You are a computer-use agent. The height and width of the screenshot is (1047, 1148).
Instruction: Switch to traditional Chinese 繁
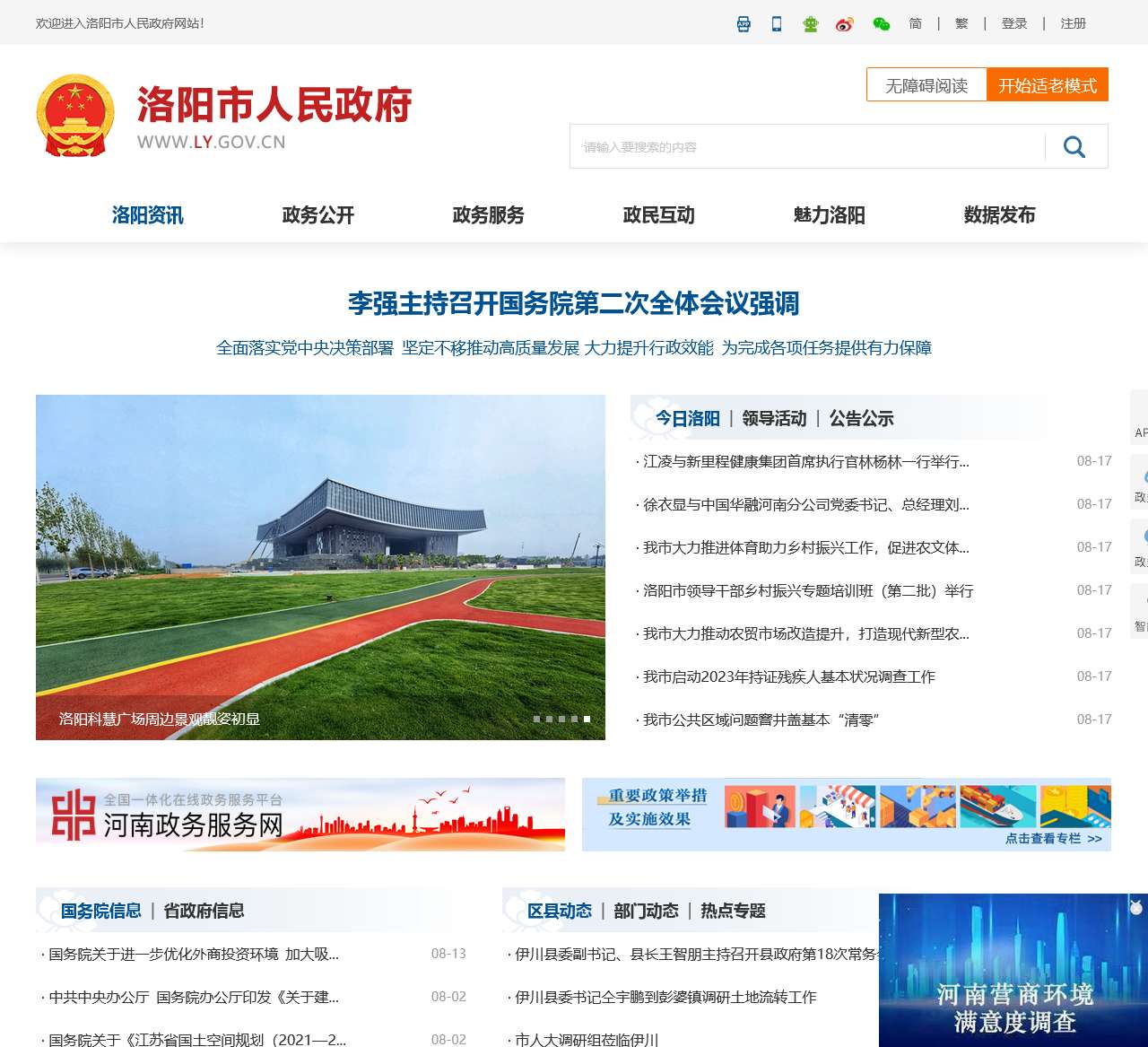click(961, 23)
